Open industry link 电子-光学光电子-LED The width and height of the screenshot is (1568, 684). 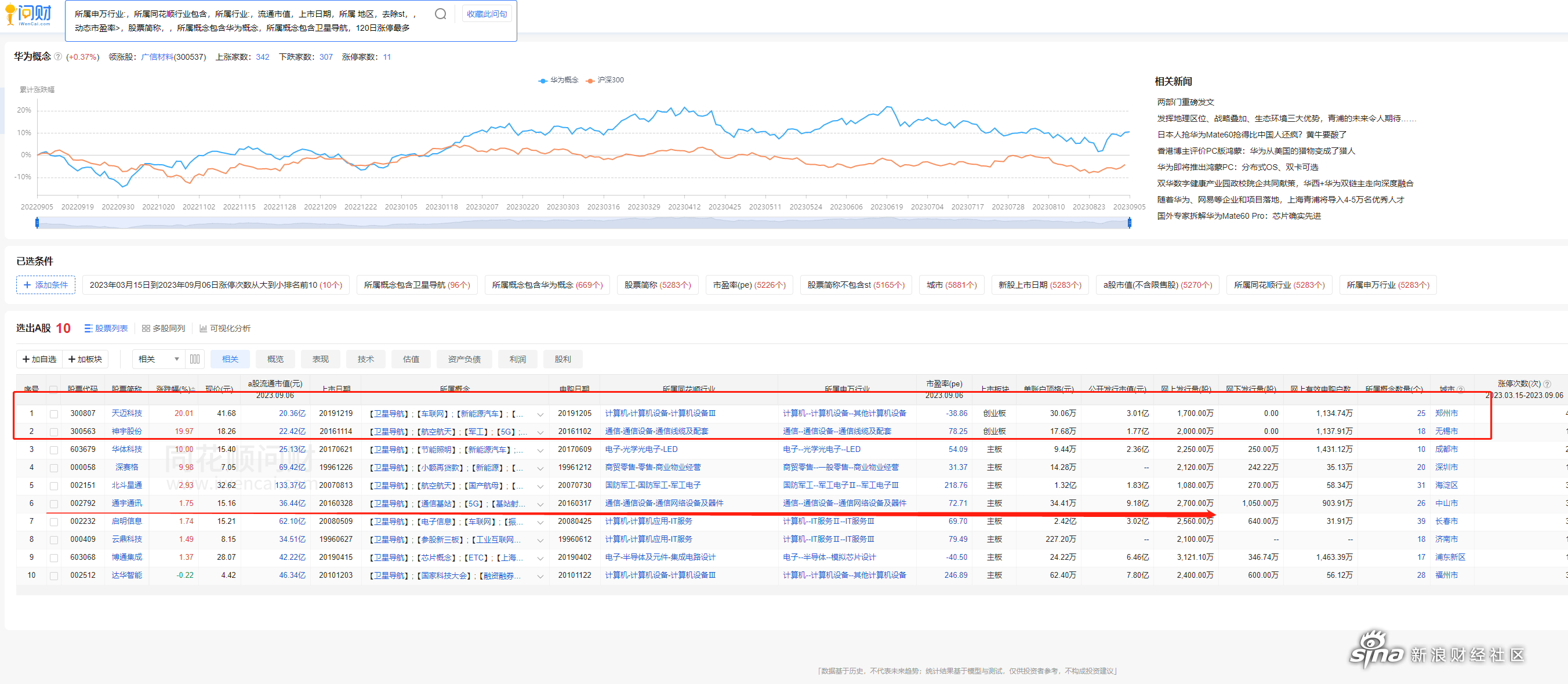click(641, 450)
